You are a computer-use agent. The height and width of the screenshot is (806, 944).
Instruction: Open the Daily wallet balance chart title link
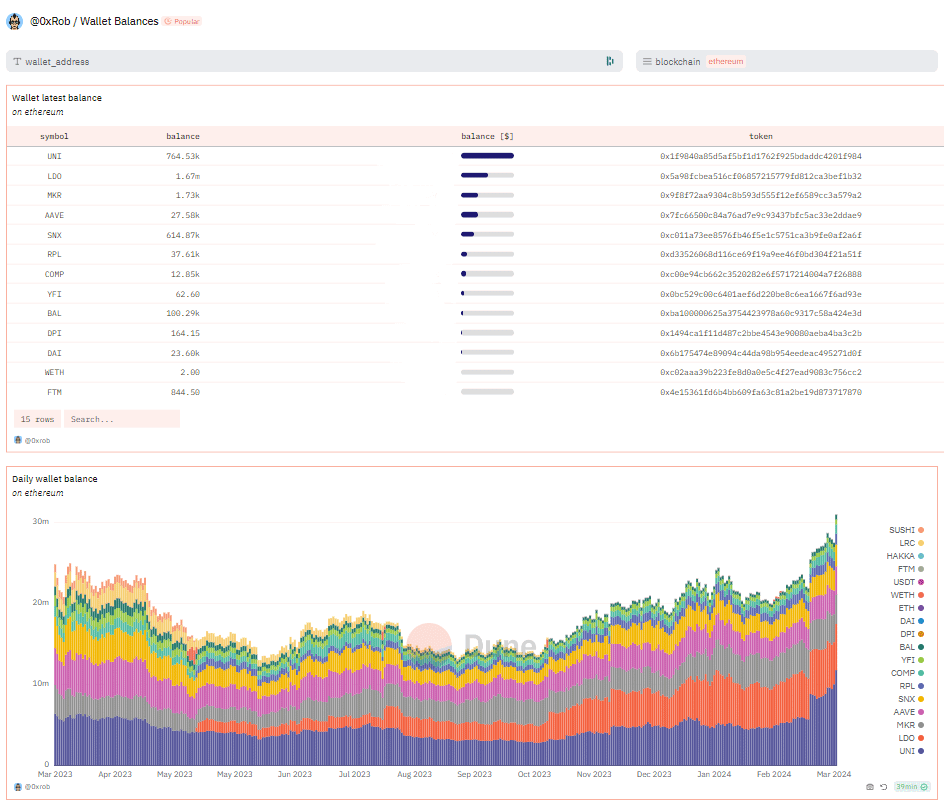pyautogui.click(x=55, y=479)
